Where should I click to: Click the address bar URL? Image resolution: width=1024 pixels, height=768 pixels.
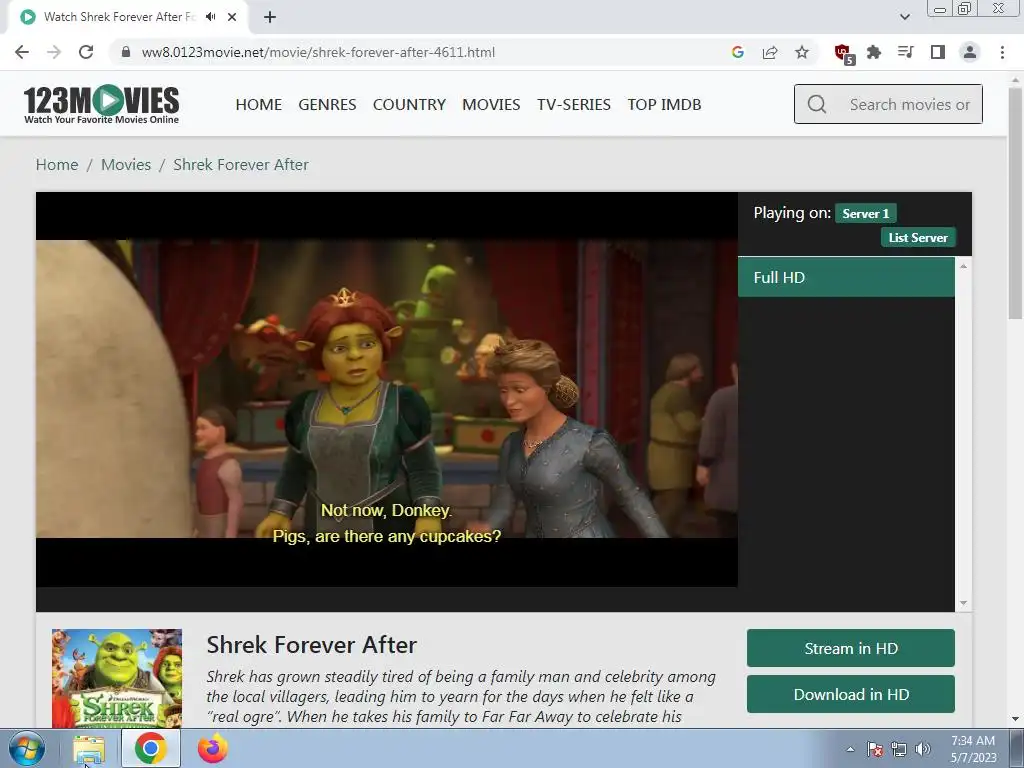pos(318,52)
